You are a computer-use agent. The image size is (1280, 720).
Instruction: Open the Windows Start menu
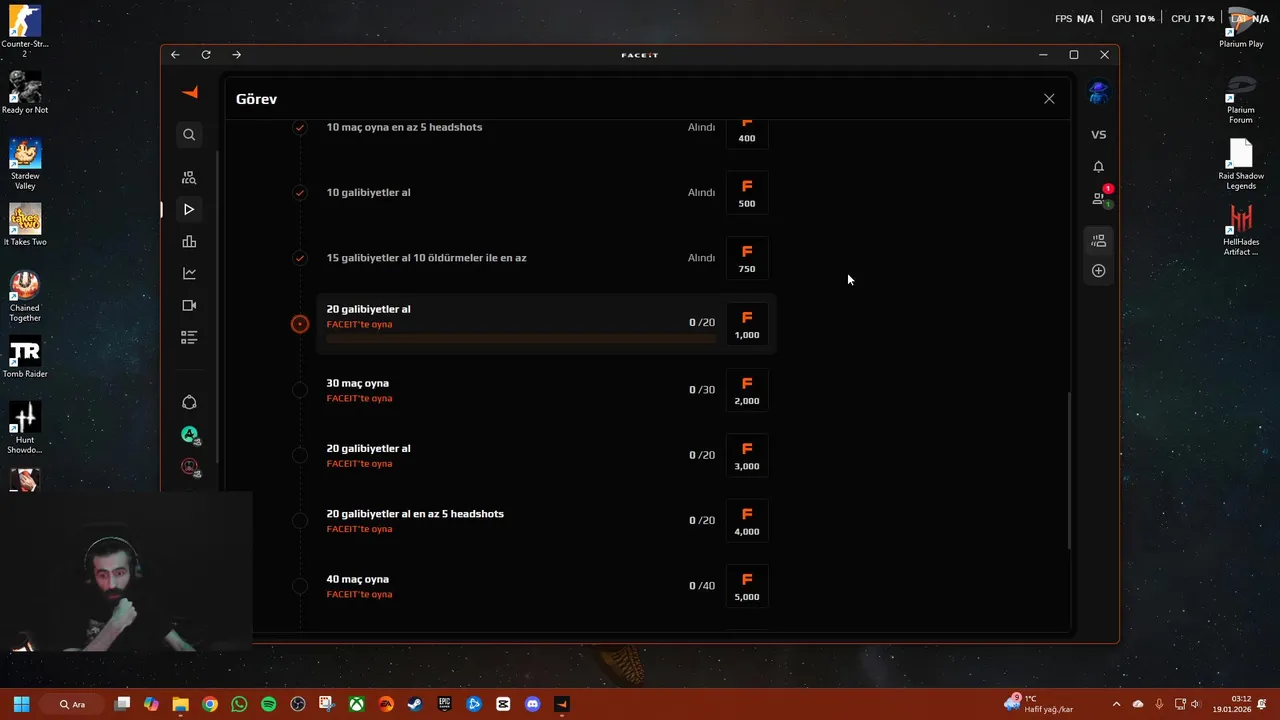tap(21, 704)
